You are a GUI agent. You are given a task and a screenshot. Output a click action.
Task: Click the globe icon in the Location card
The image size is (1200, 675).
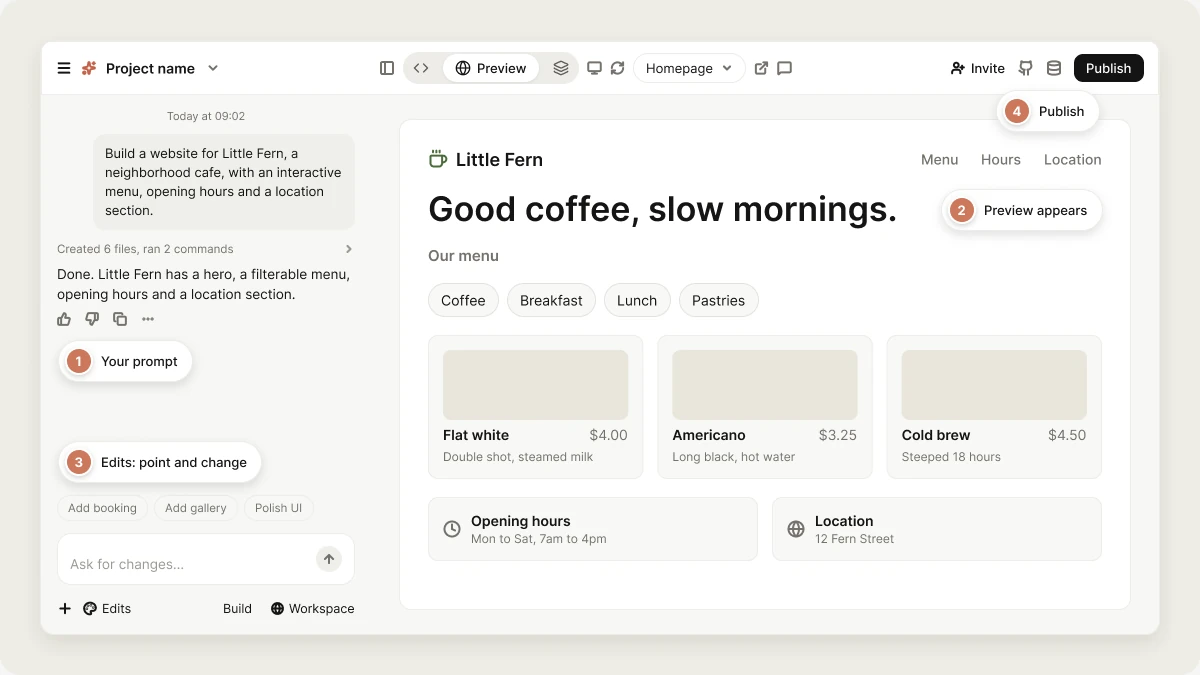tap(796, 529)
